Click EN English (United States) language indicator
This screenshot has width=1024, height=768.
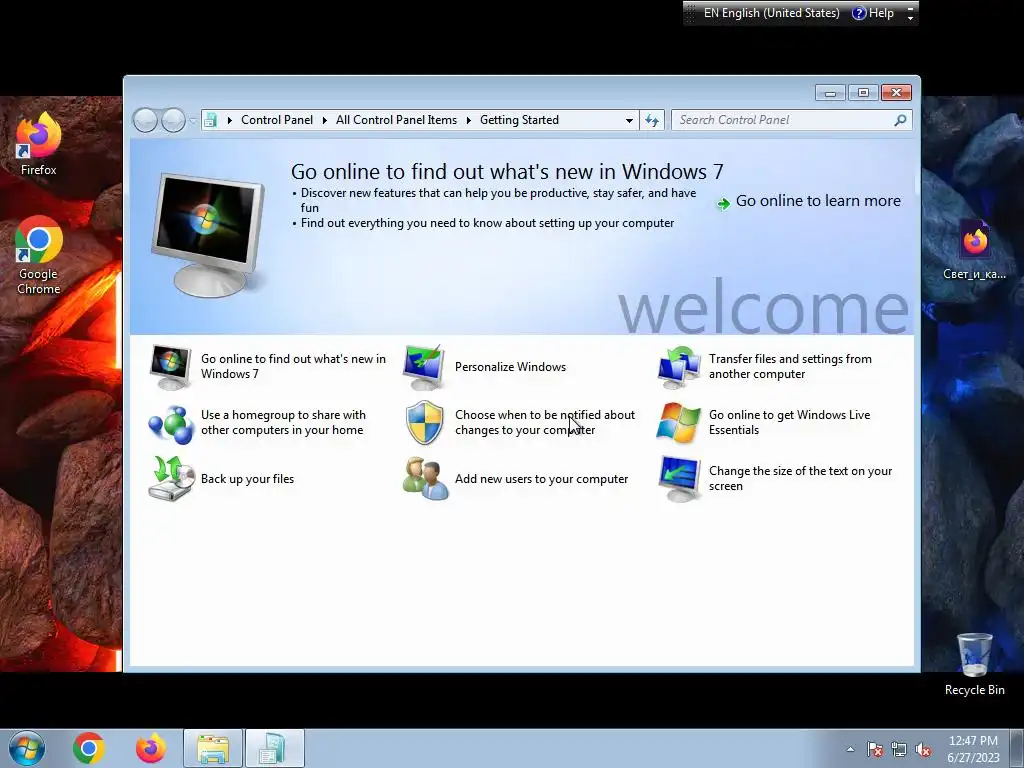coord(771,13)
